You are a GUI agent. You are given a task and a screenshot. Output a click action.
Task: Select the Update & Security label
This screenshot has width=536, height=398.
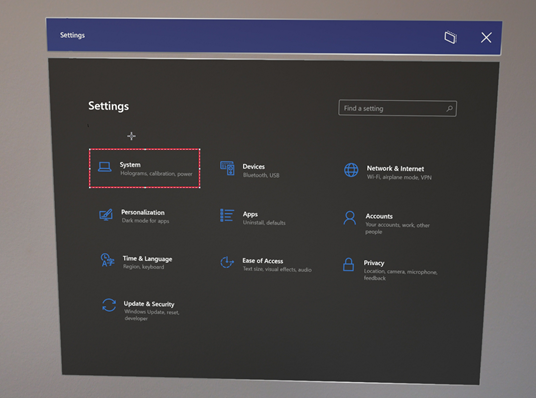coord(149,304)
